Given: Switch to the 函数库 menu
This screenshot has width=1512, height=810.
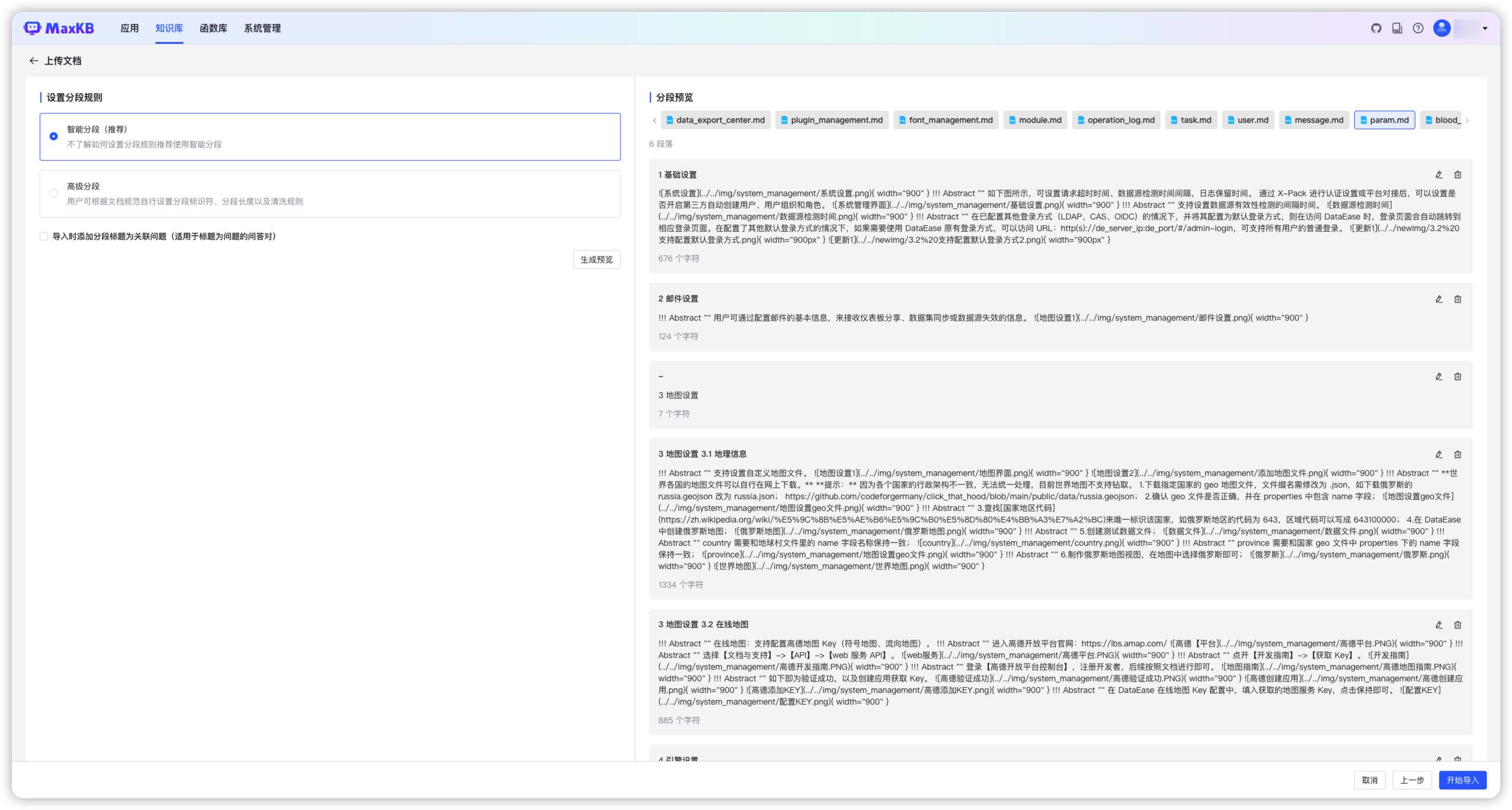Looking at the screenshot, I should click(213, 28).
